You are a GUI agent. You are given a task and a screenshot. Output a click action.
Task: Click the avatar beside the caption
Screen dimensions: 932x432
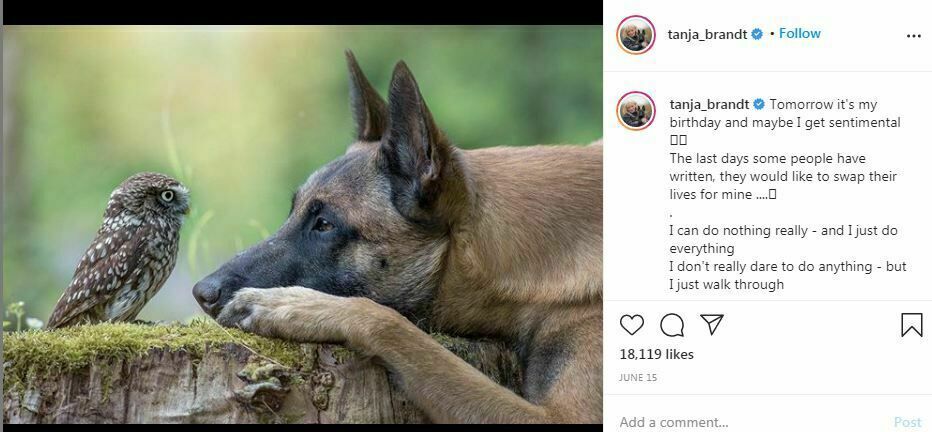tap(636, 111)
